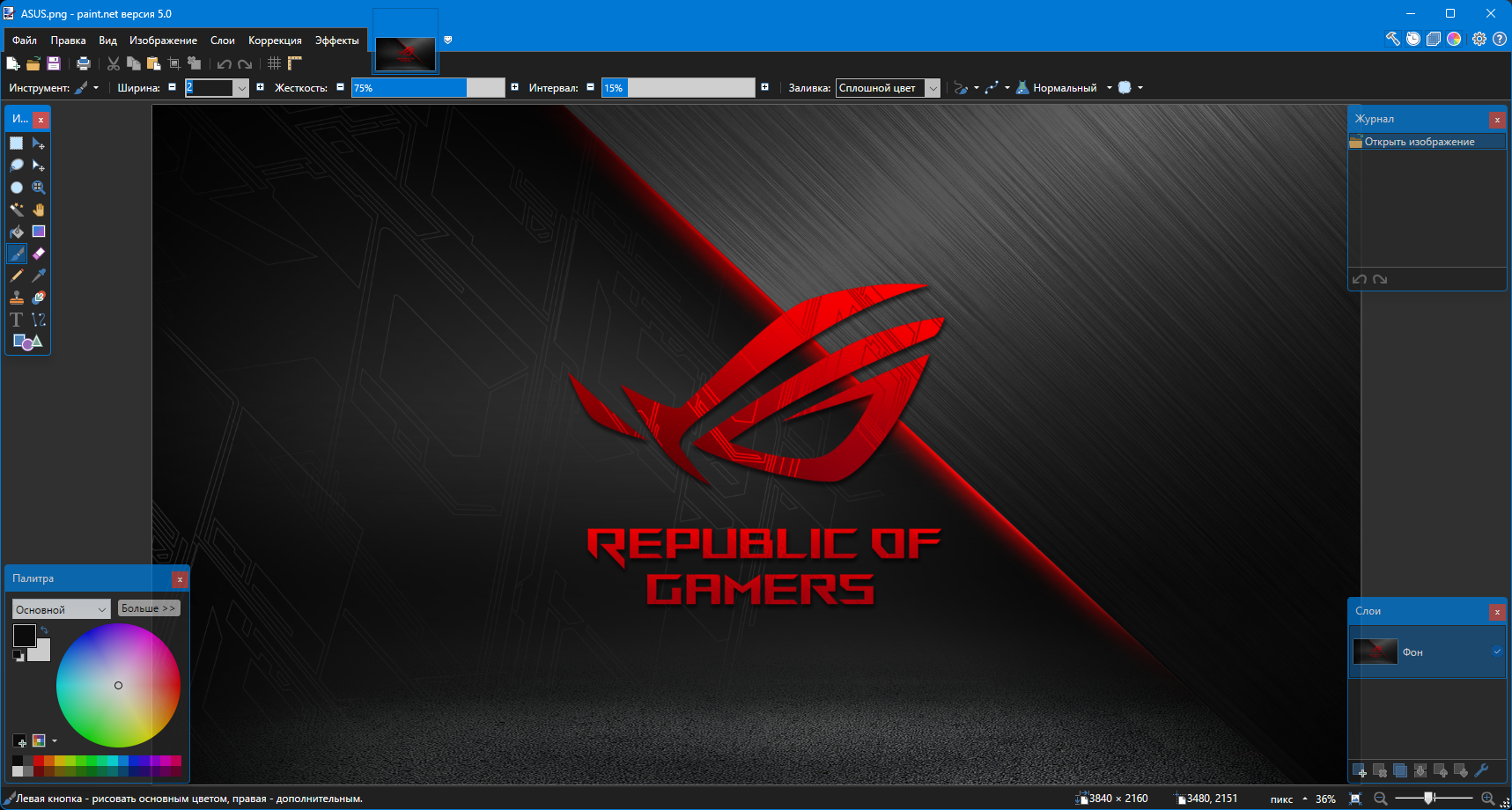Open the Заливка fill style dropdown

pyautogui.click(x=933, y=88)
